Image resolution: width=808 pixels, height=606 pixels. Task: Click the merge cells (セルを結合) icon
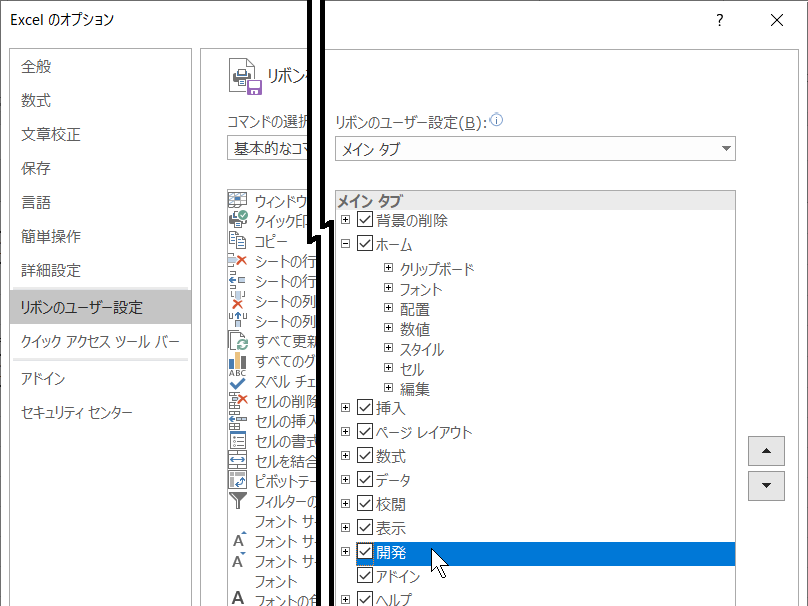coord(238,460)
